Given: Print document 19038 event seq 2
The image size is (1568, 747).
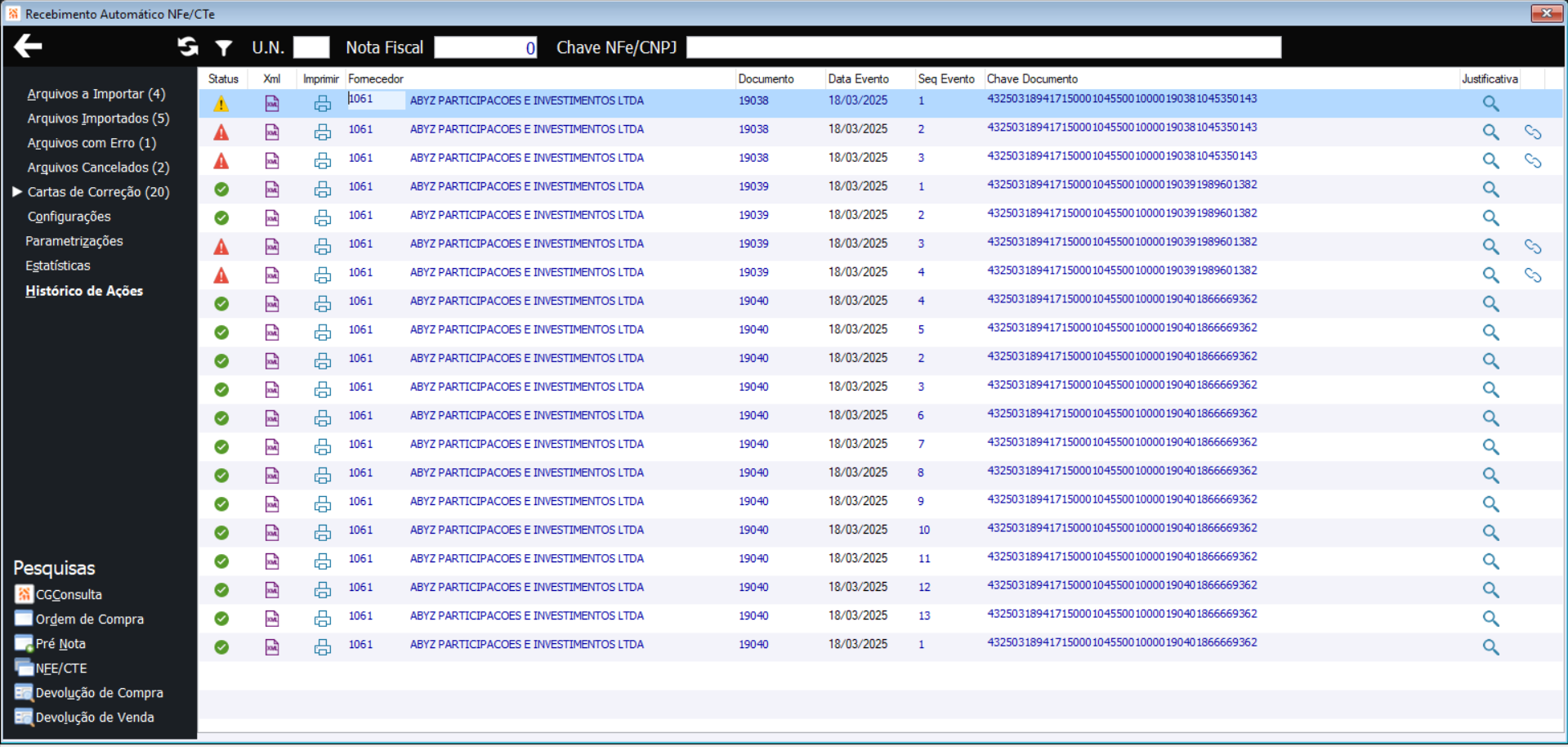Looking at the screenshot, I should point(323,132).
